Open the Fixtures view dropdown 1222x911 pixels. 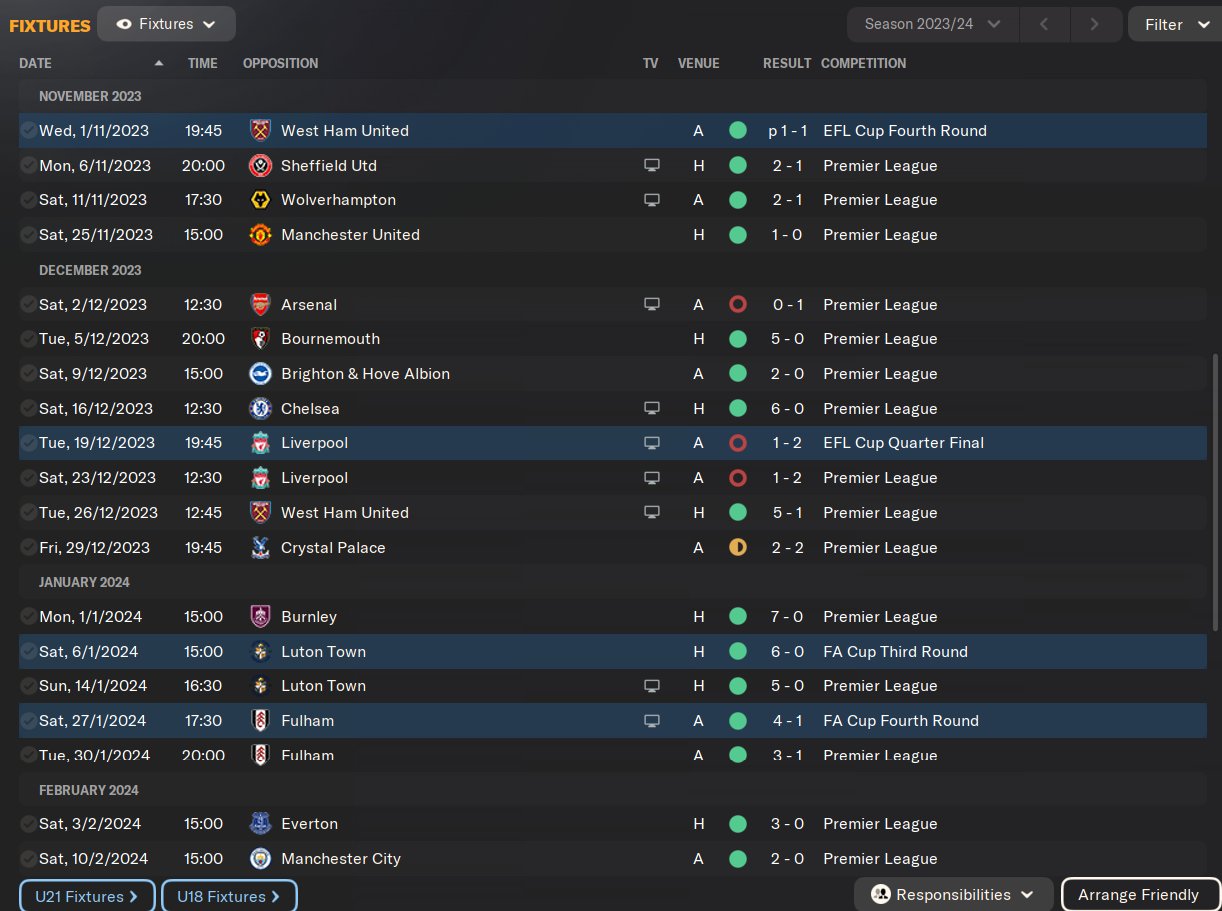click(x=166, y=24)
